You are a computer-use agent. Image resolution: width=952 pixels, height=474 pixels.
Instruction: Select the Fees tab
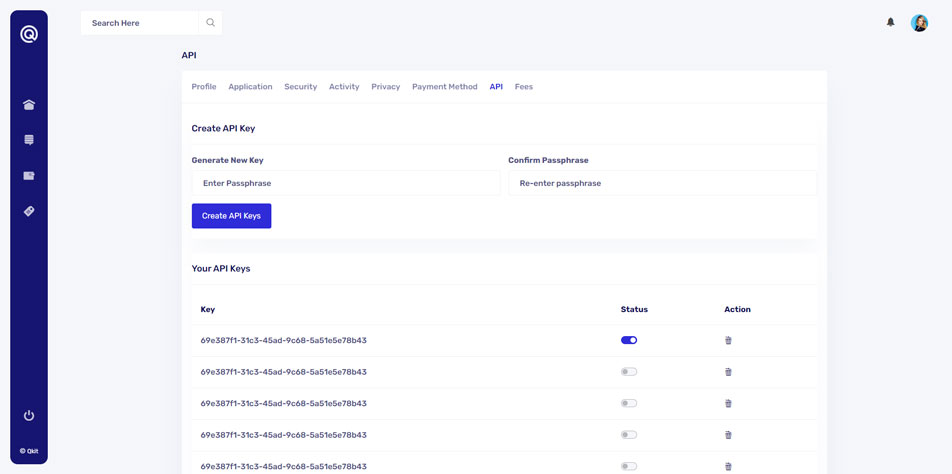(523, 87)
